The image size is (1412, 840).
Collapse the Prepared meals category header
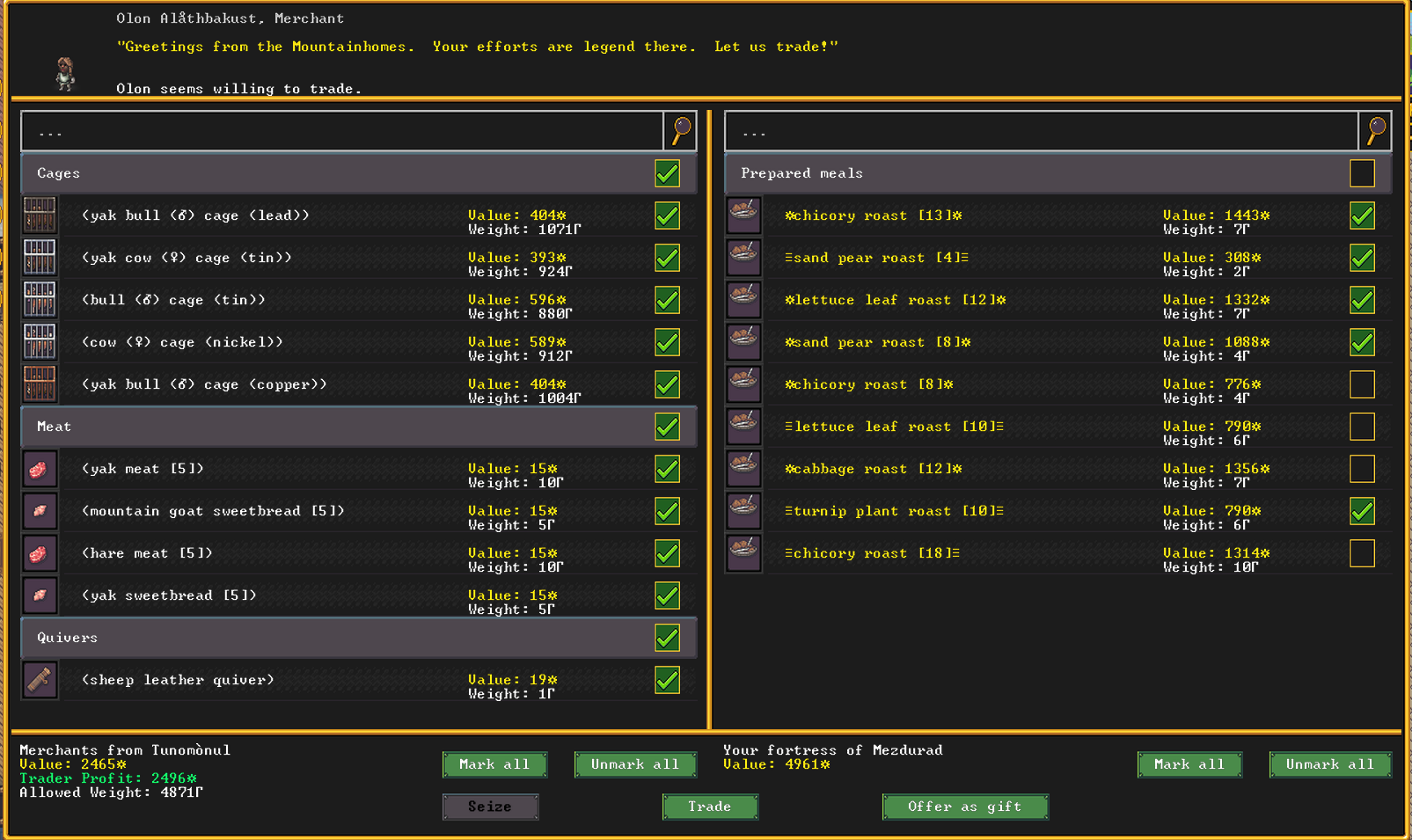point(1029,173)
